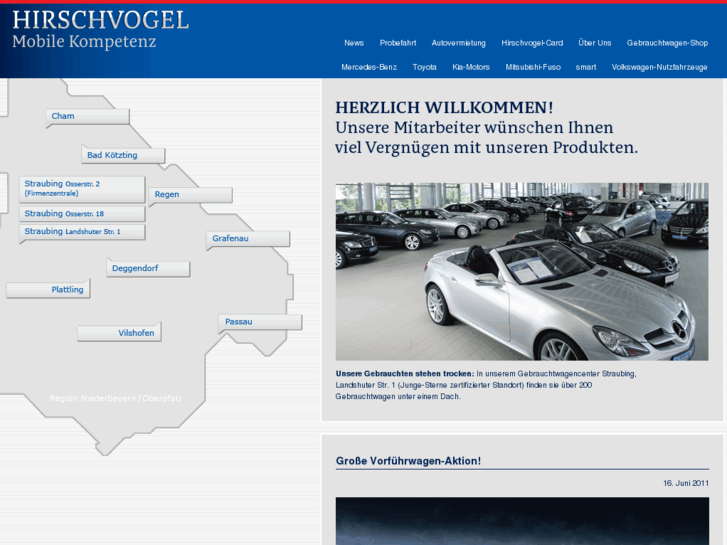
Task: Click the dark banner image under Vorführwagen-Aktion
Action: [522, 521]
